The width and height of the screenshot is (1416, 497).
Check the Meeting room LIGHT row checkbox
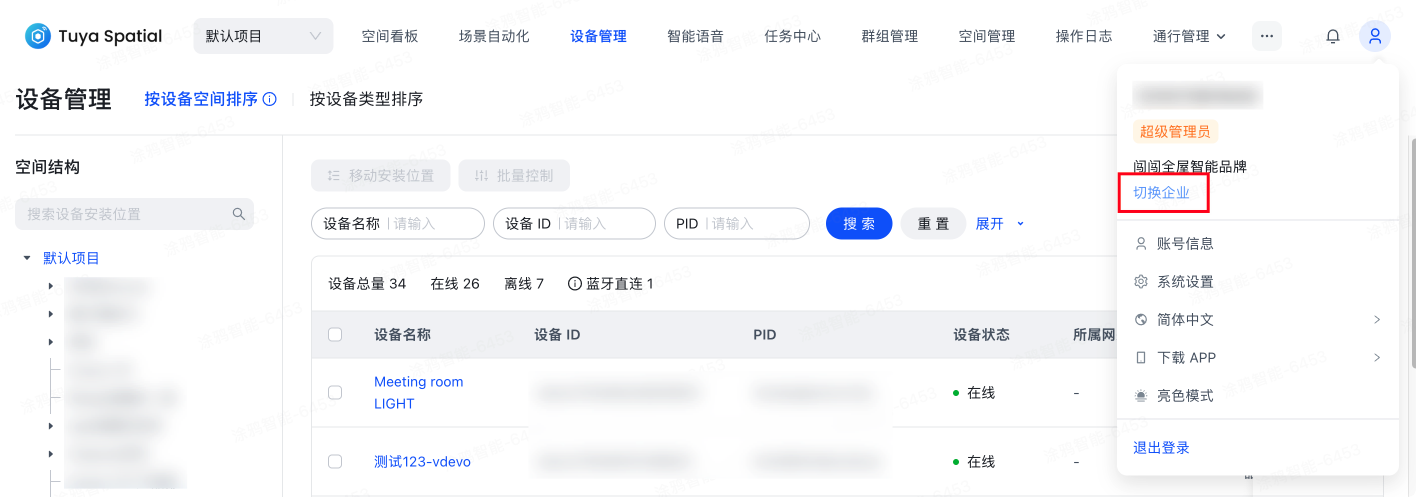point(335,393)
